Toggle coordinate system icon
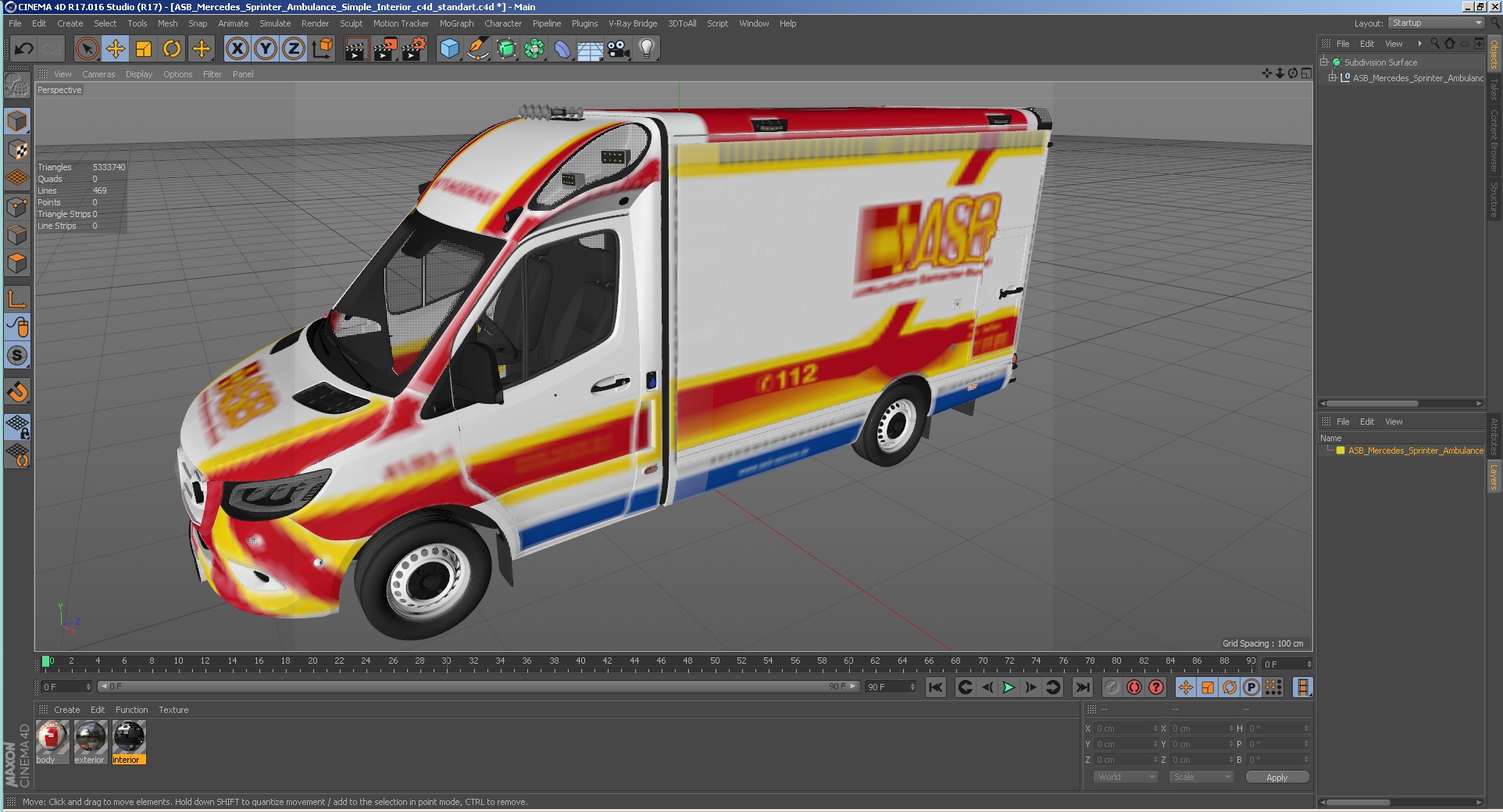 (x=322, y=49)
